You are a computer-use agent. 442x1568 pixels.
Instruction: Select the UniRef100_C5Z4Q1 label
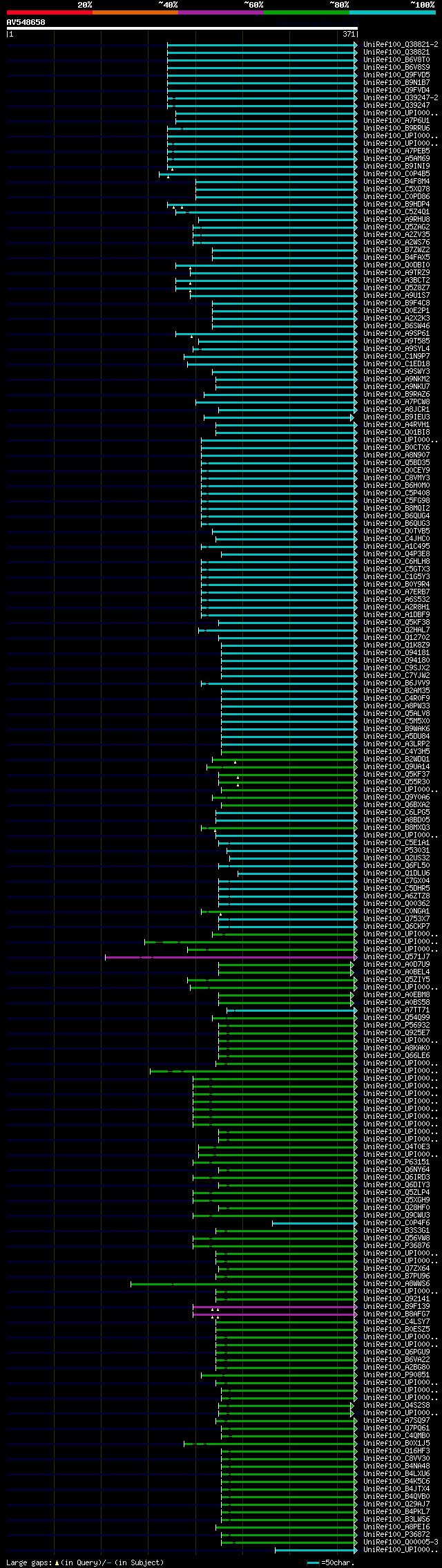tap(396, 211)
